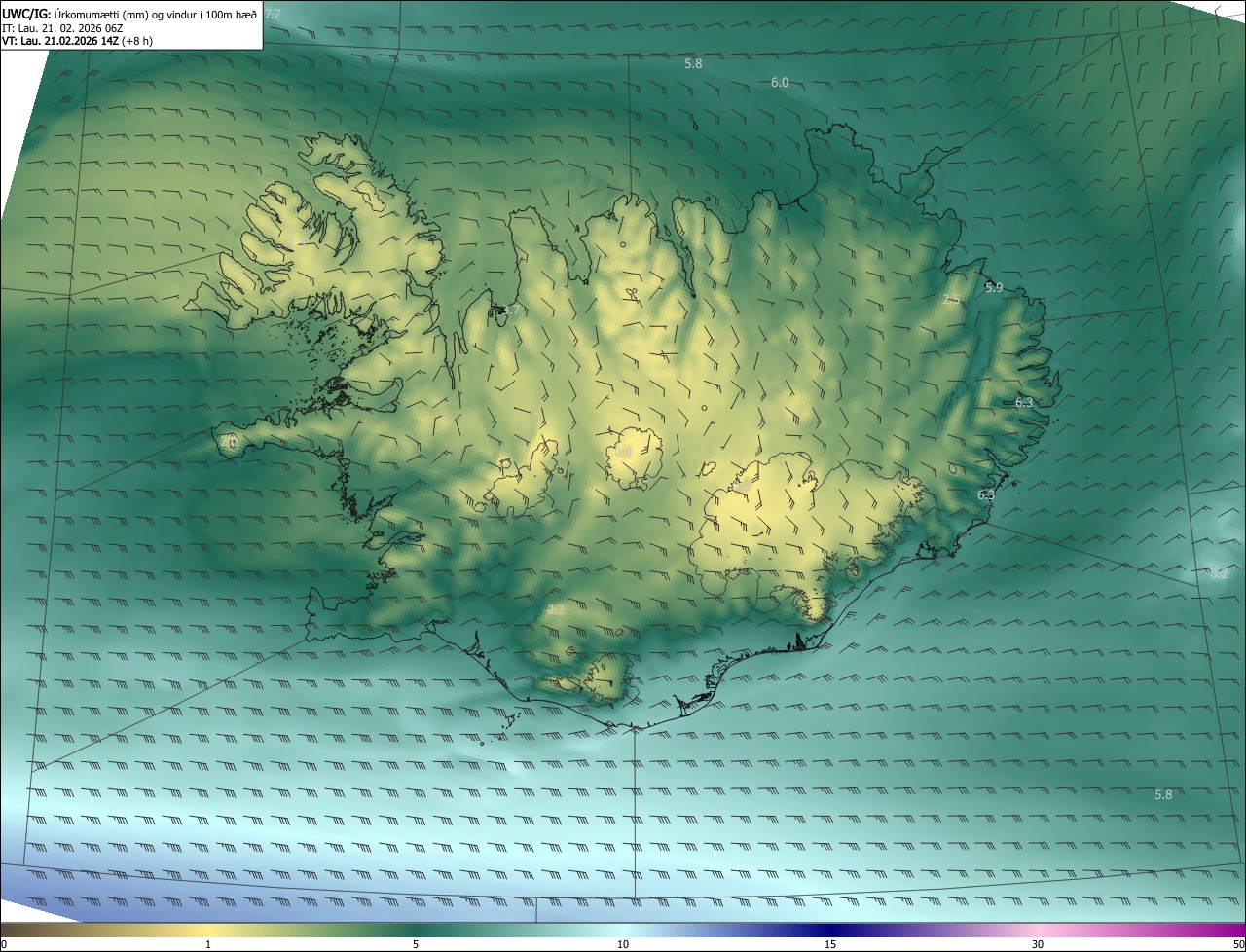Viewport: 1246px width, 952px height.
Task: Click the "10" tick on the color scale
Action: tap(623, 944)
